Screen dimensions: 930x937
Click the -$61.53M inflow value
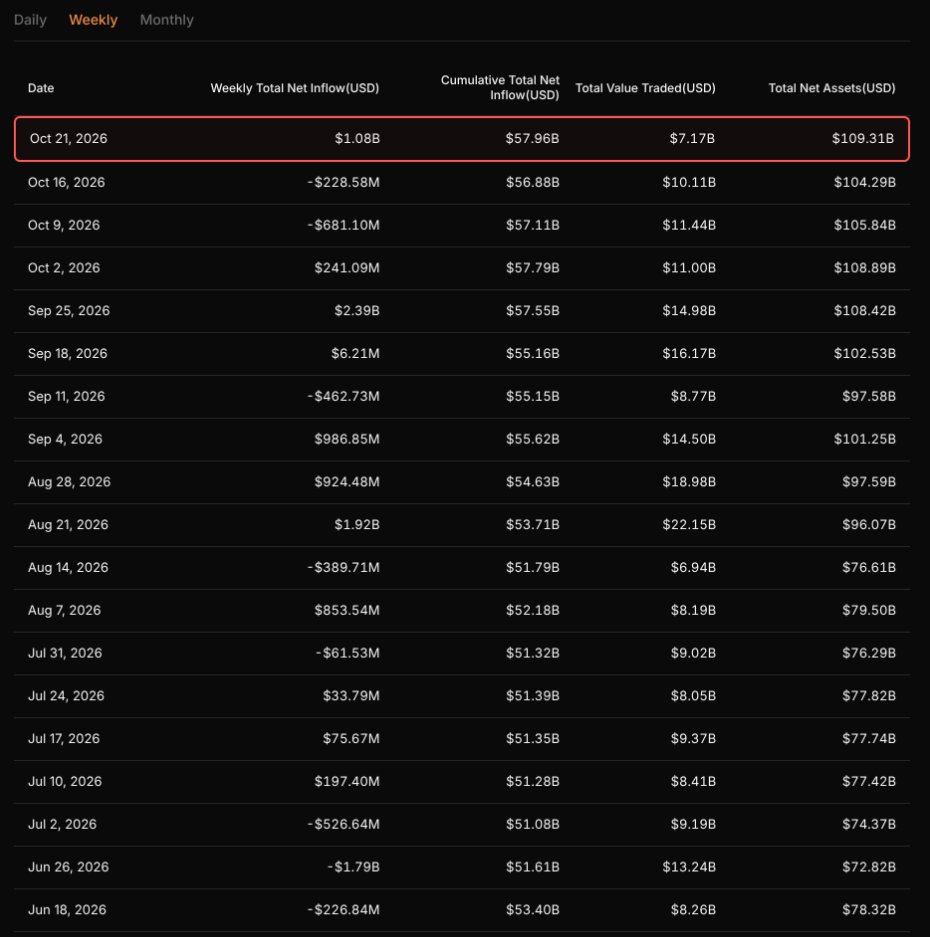coord(347,653)
